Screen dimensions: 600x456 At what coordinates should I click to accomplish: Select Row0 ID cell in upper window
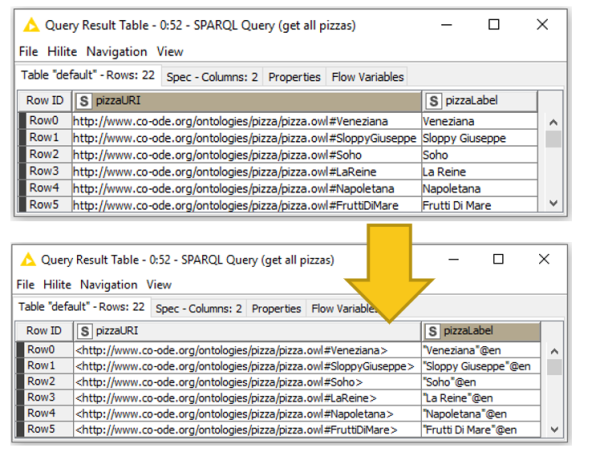(45, 121)
